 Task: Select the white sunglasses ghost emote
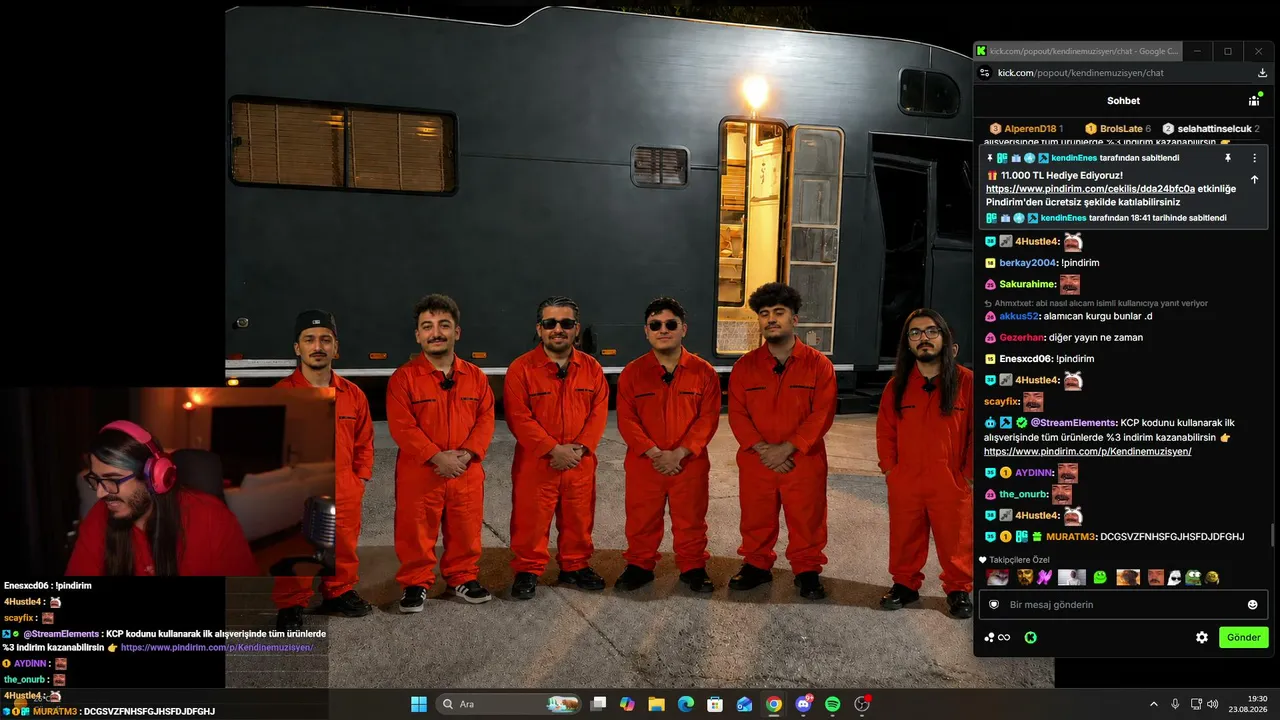[x=1174, y=577]
